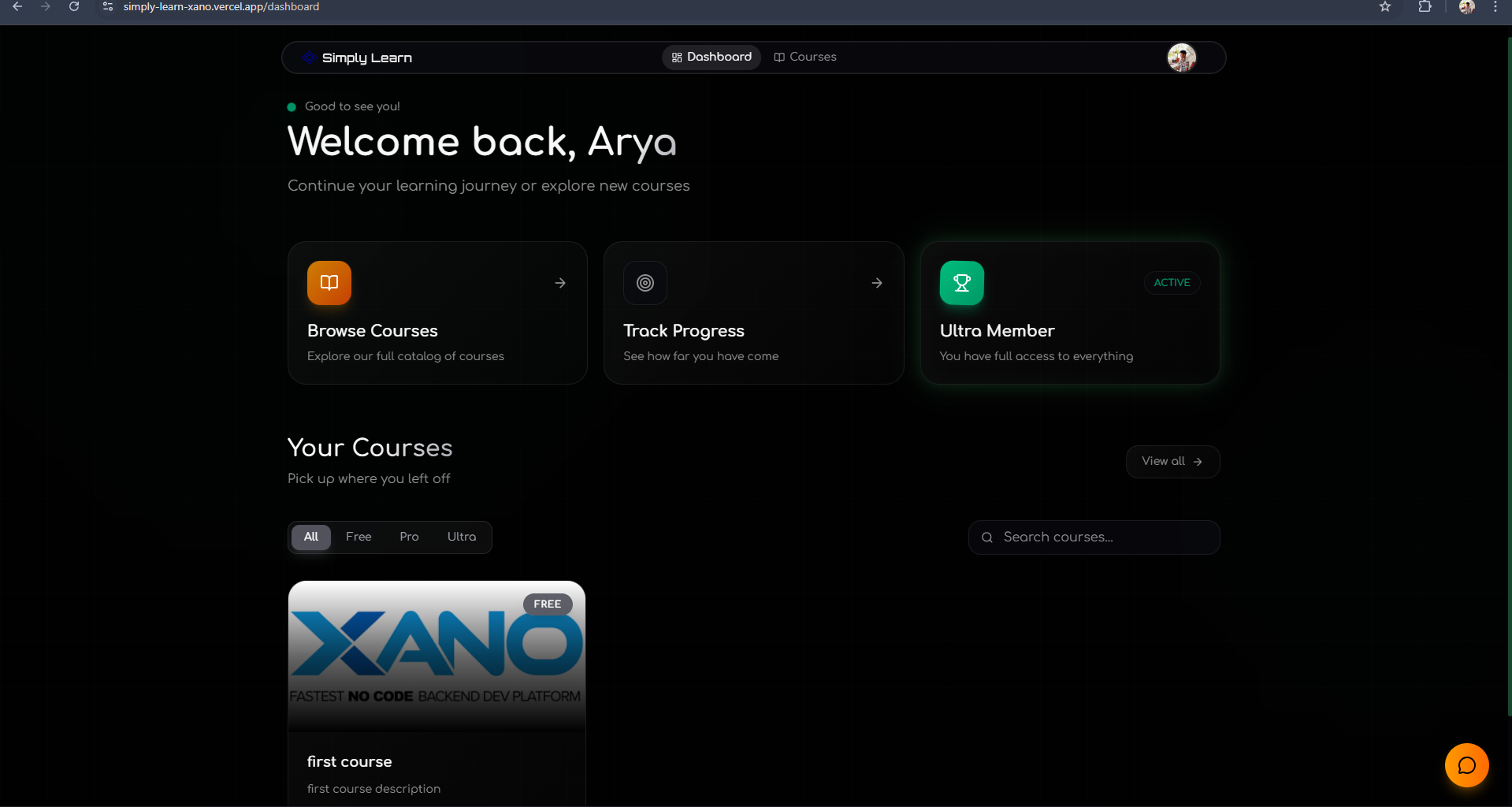Click the Track Progress target icon
Viewport: 1512px width, 807px height.
(645, 282)
